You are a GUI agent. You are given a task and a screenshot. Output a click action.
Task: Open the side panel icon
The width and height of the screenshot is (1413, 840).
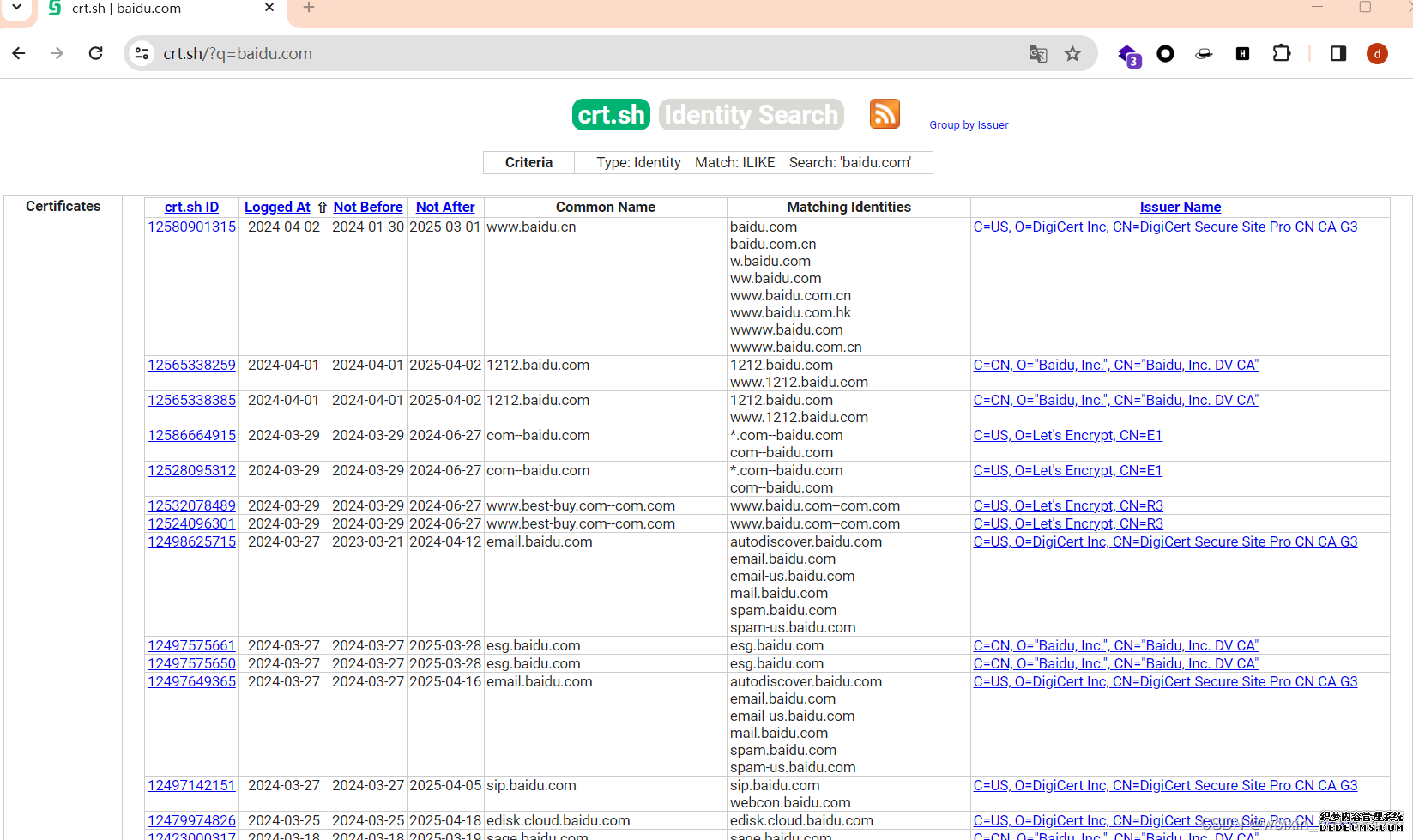[x=1338, y=53]
